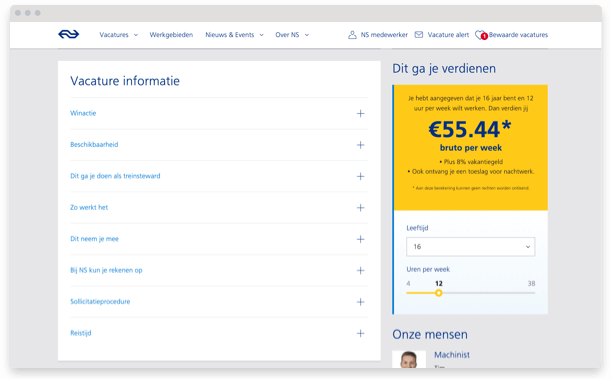Open the Machinist profile link
Image resolution: width=611 pixels, height=379 pixels.
[x=452, y=355]
